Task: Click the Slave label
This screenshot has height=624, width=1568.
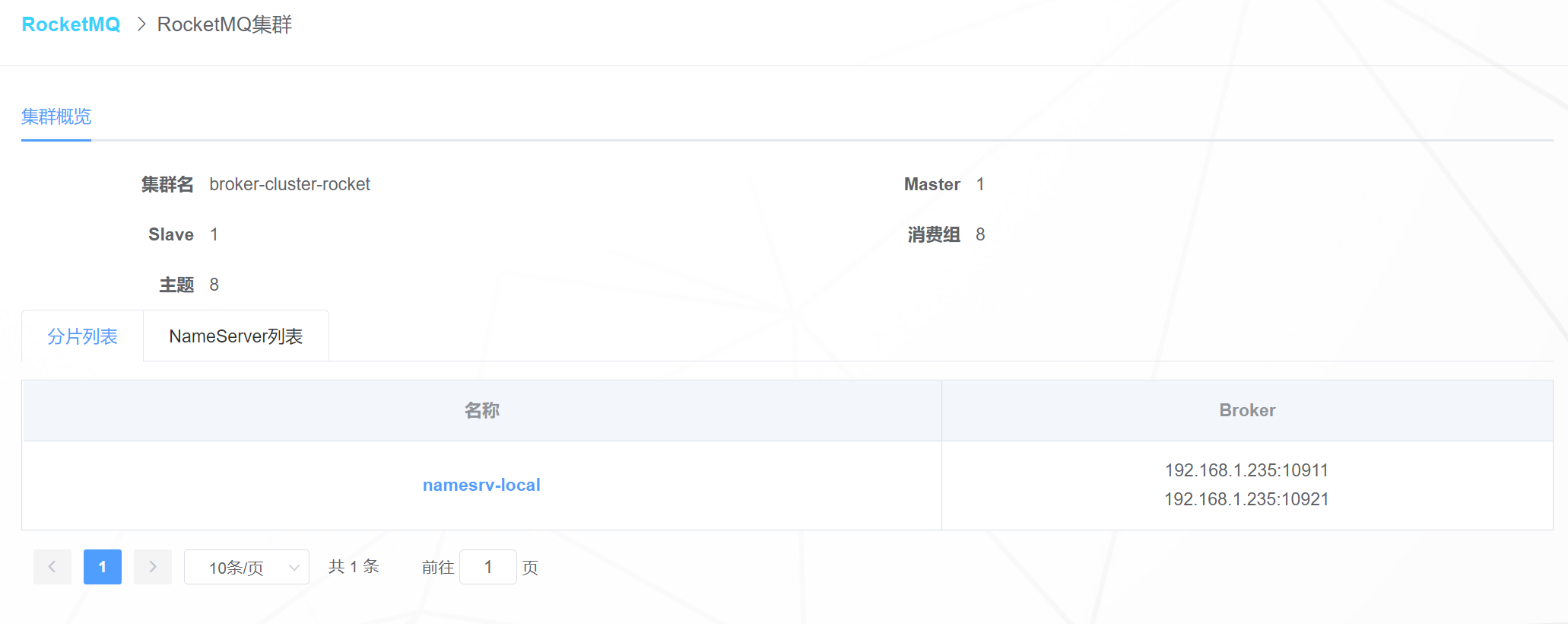Action: [x=171, y=234]
